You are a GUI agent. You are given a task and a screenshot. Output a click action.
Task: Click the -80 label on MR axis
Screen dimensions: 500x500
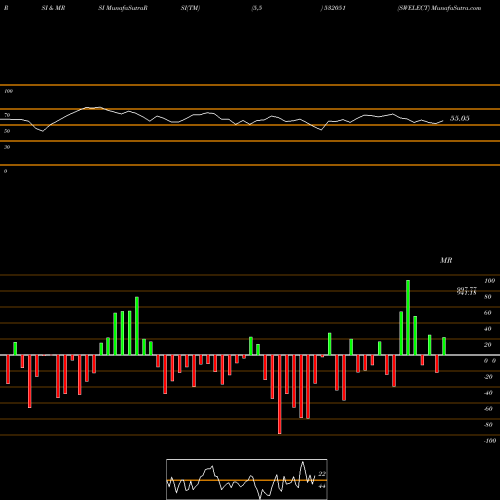tap(488, 425)
